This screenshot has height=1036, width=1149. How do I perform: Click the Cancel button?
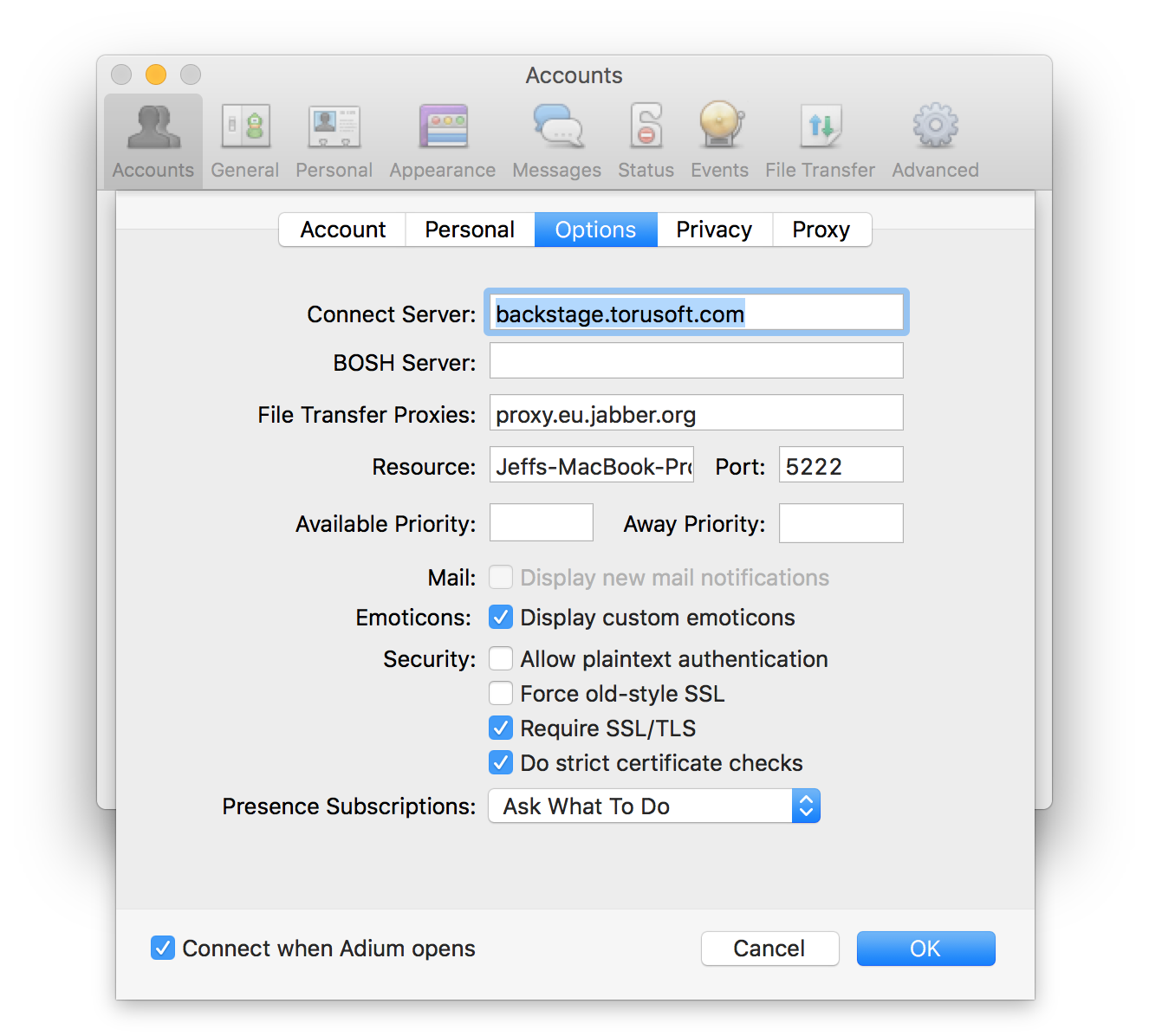(769, 948)
